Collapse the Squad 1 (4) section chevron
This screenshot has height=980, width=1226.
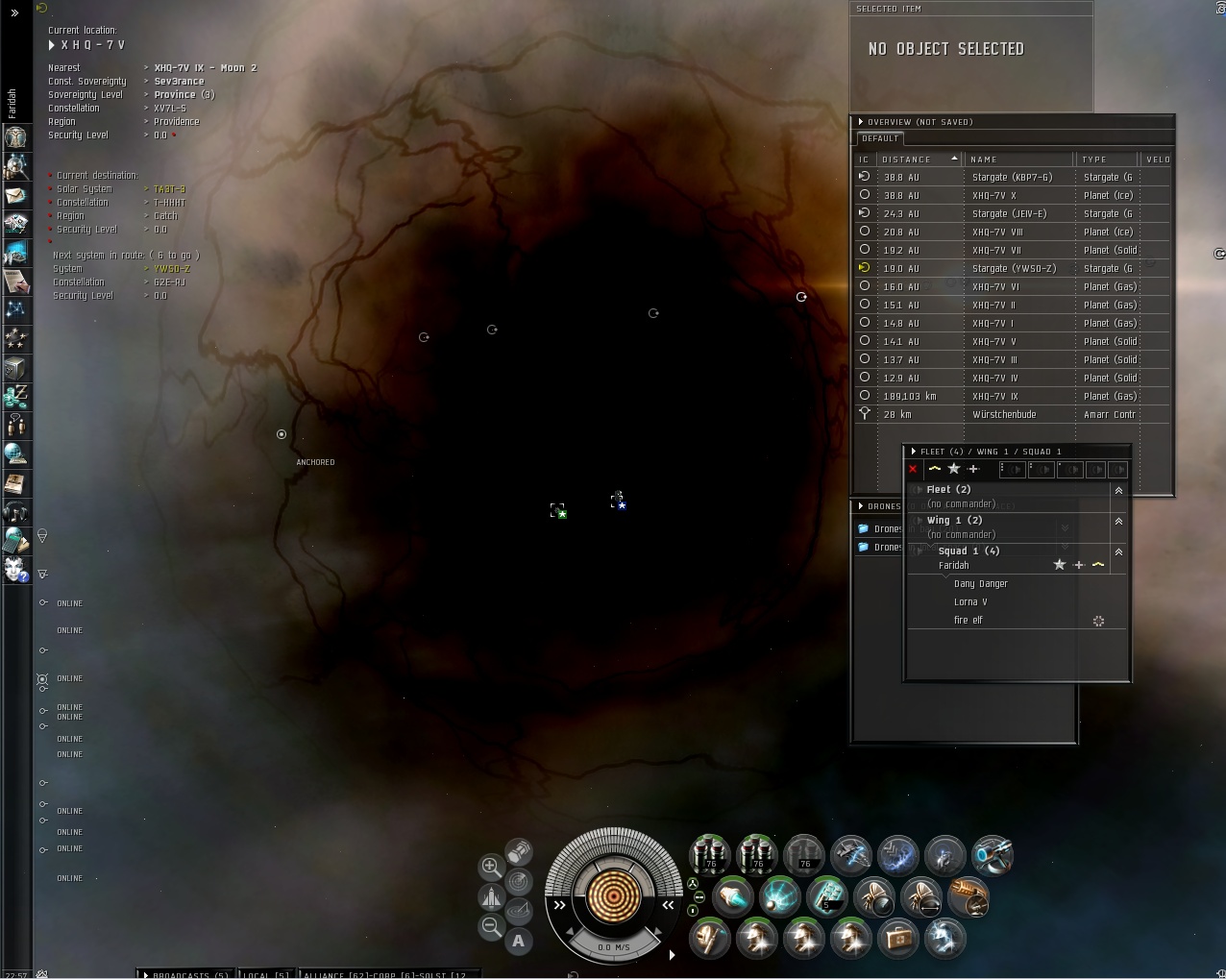click(x=1118, y=551)
